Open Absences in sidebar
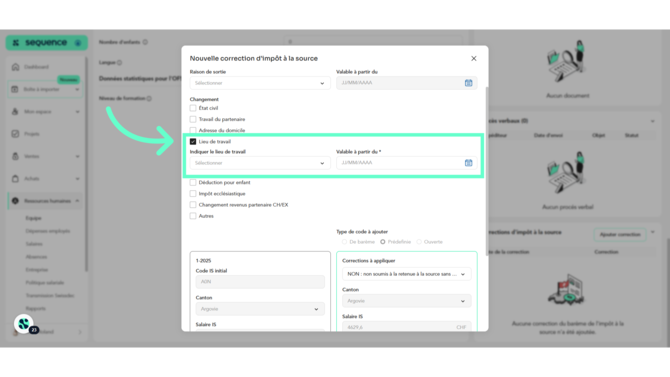The image size is (670, 377). click(36, 257)
